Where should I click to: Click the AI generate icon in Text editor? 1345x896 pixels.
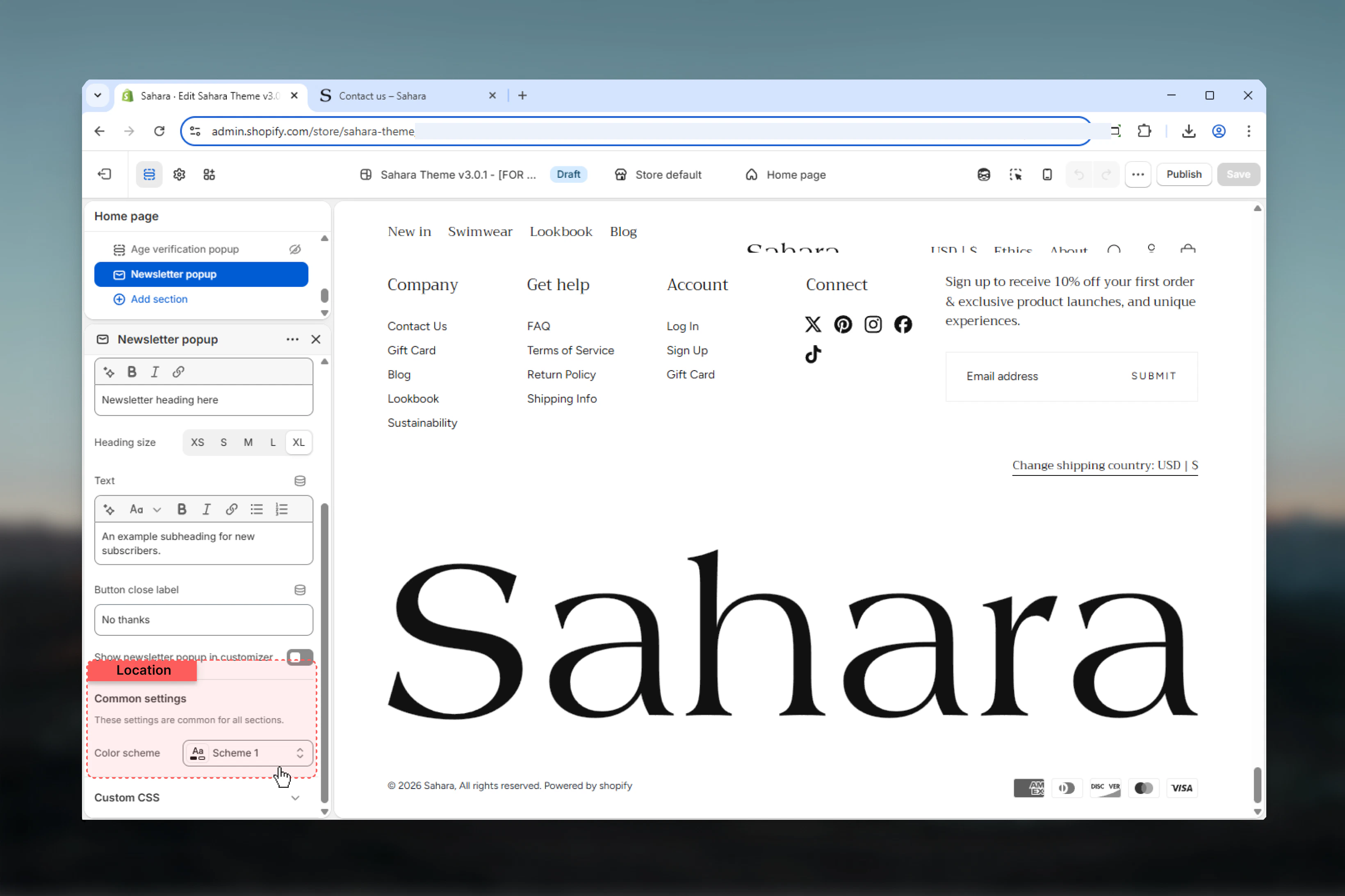(109, 509)
